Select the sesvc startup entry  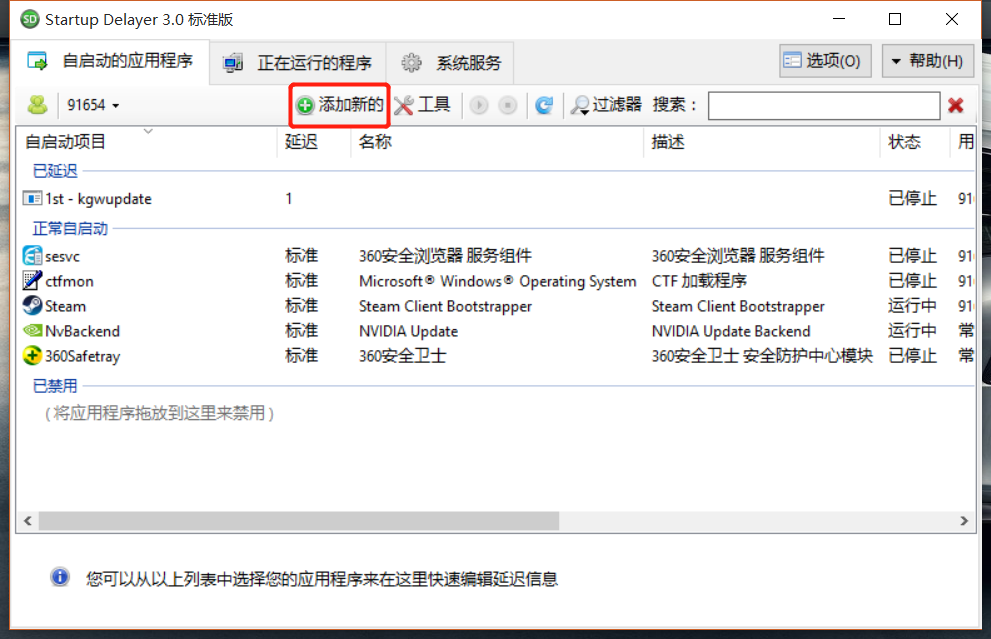496,256
